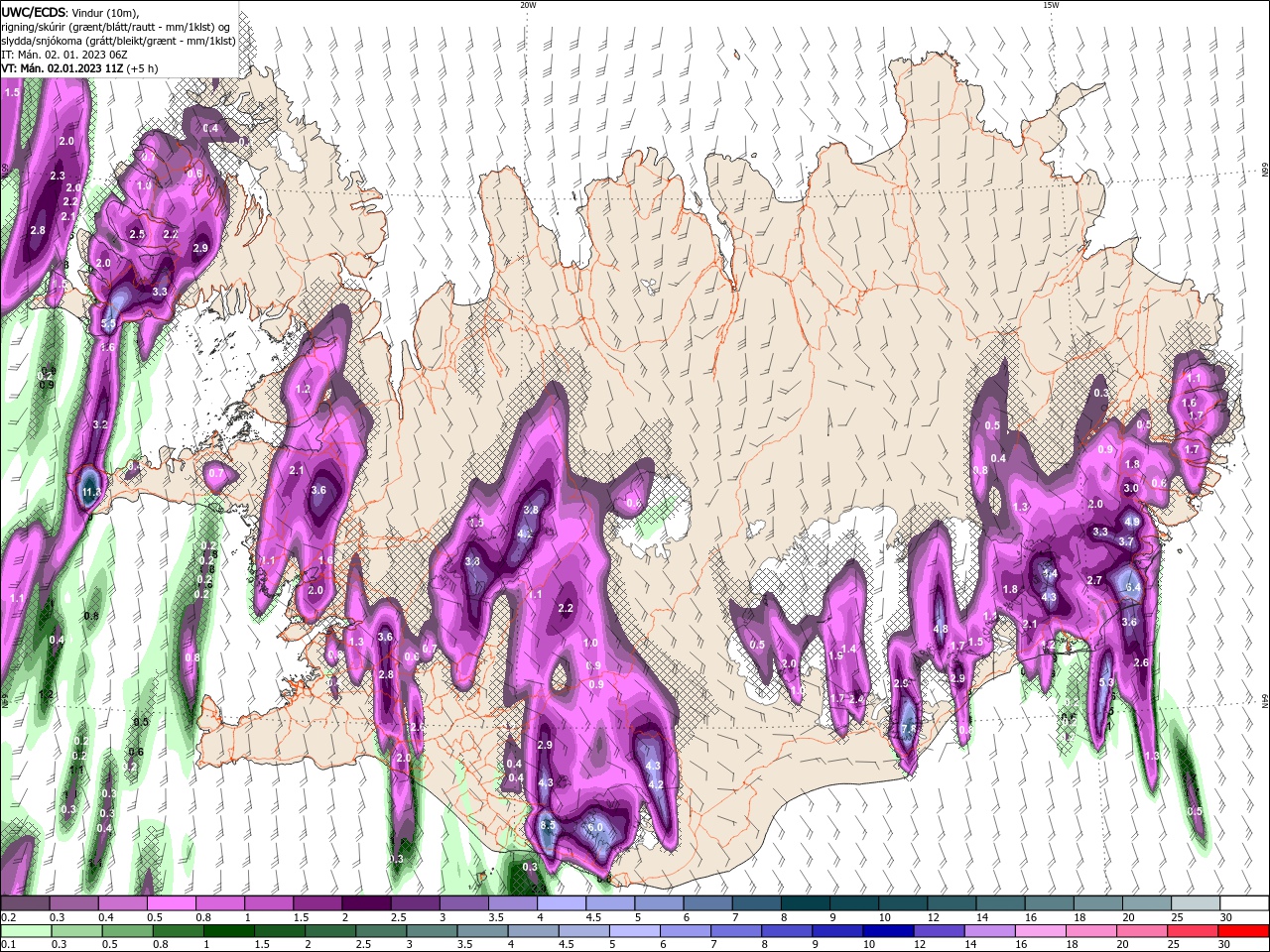Select the dark teal swatch labeled 8 in snow legend
The width and height of the screenshot is (1270, 952).
(x=805, y=903)
